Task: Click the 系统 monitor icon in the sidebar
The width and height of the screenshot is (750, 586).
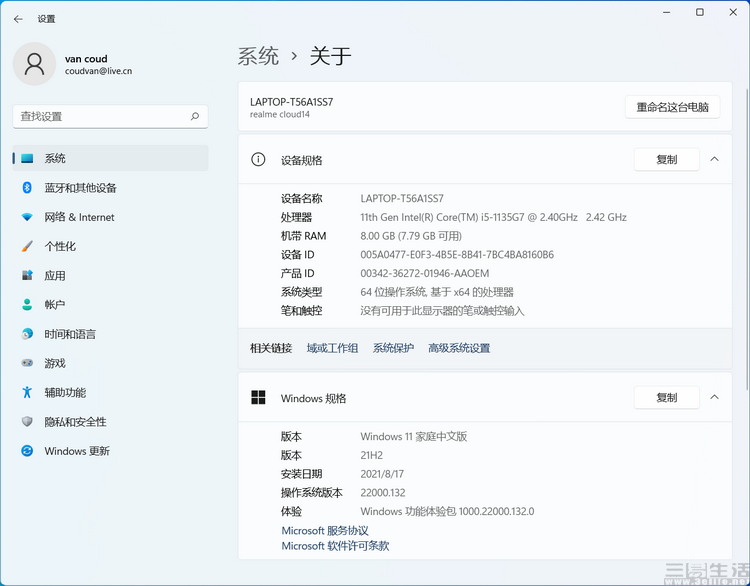Action: point(27,158)
